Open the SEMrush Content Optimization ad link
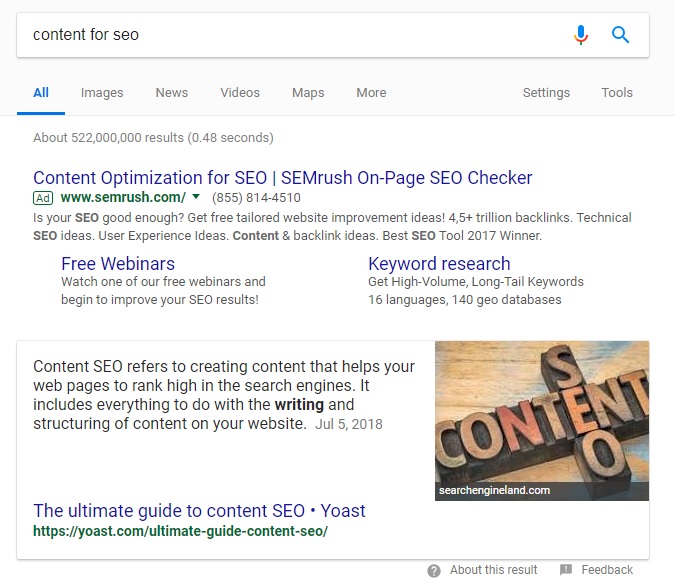 click(x=283, y=178)
